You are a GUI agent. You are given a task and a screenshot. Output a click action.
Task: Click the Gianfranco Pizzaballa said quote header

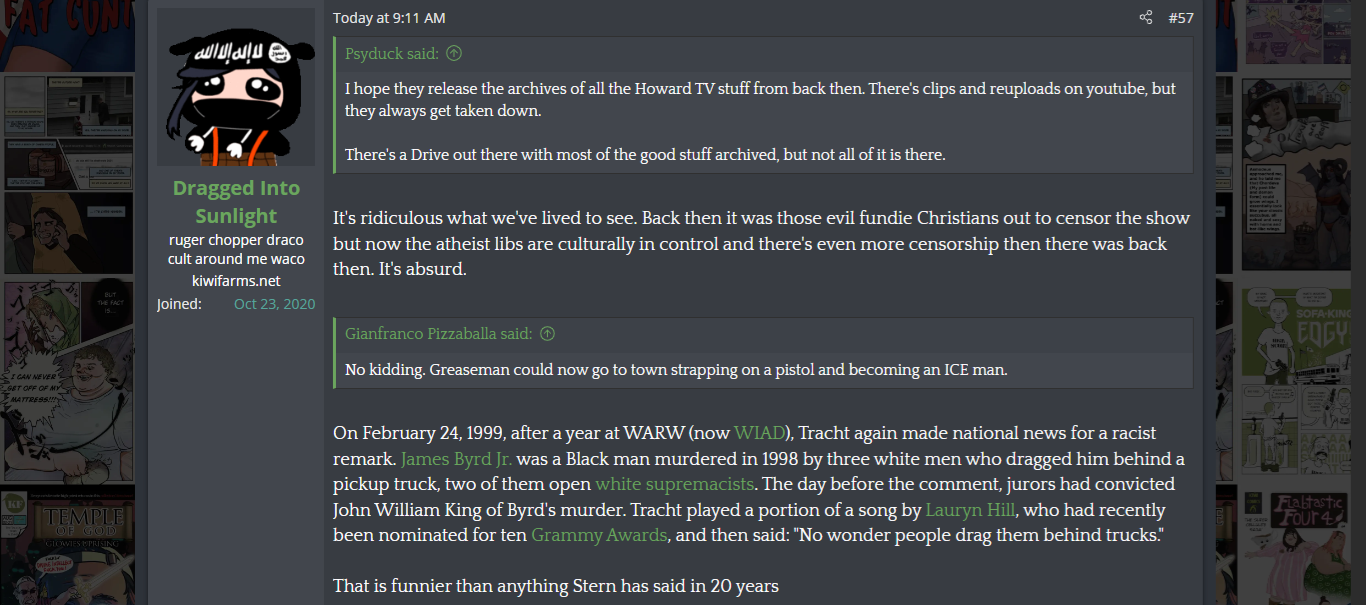(439, 334)
